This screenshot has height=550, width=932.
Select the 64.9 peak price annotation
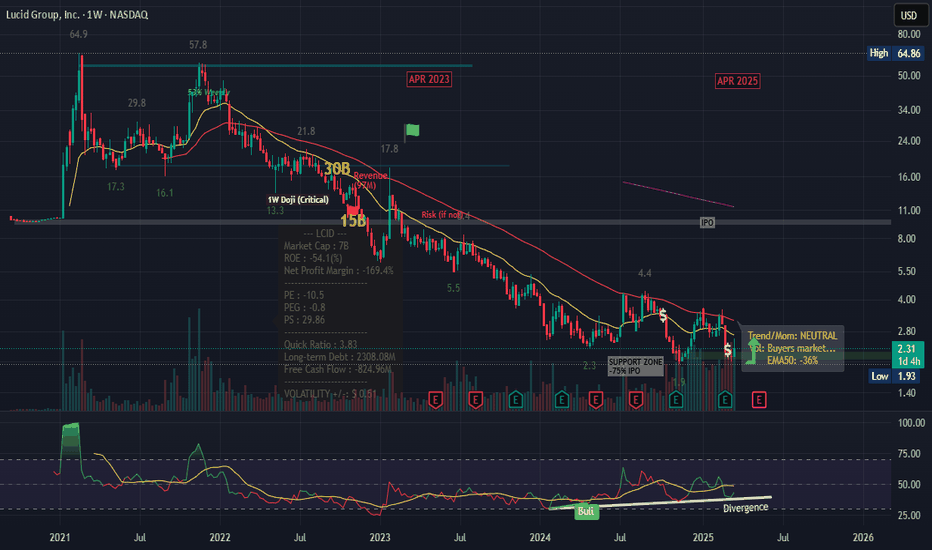pyautogui.click(x=78, y=34)
